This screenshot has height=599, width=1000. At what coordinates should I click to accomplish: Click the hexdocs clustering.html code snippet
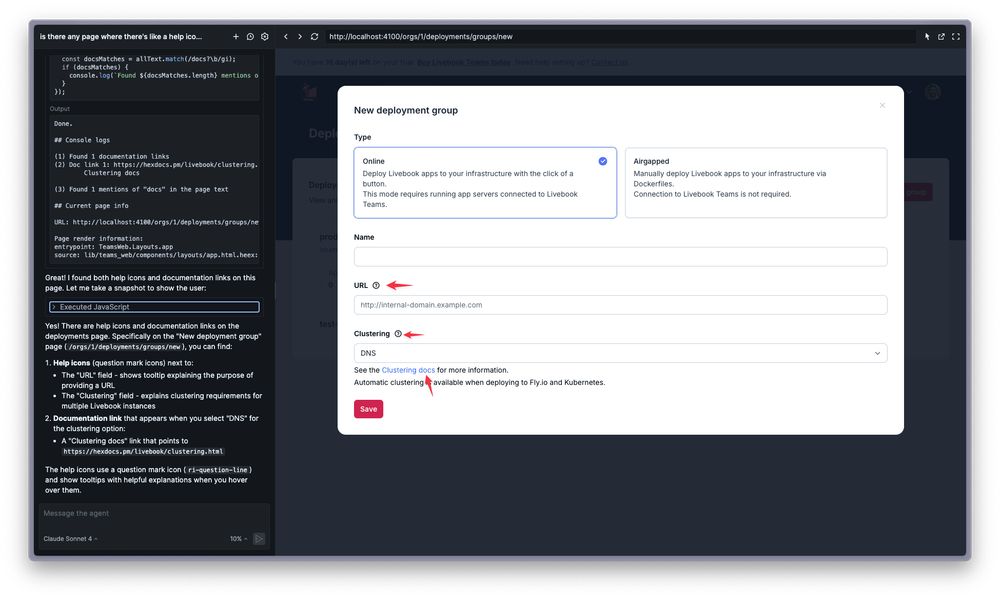pos(143,452)
